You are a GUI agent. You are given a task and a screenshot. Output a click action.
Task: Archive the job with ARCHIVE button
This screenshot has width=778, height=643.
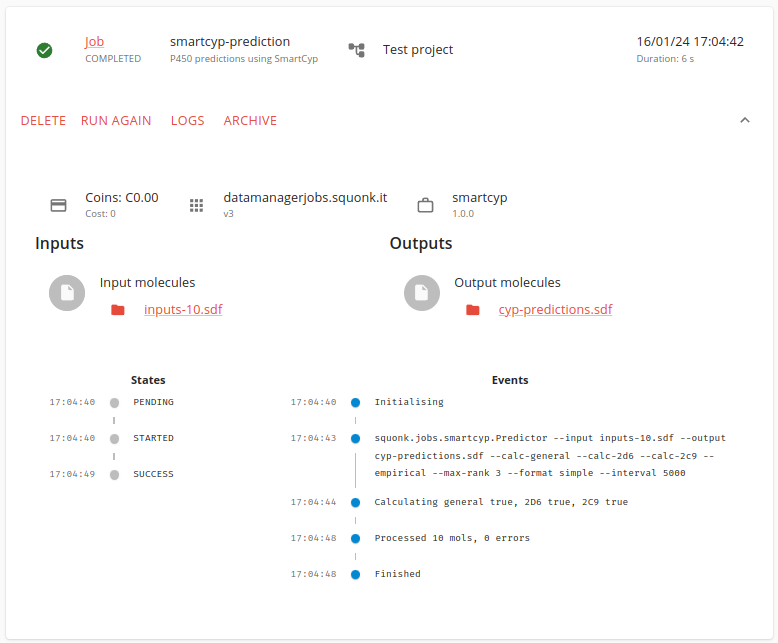(250, 121)
